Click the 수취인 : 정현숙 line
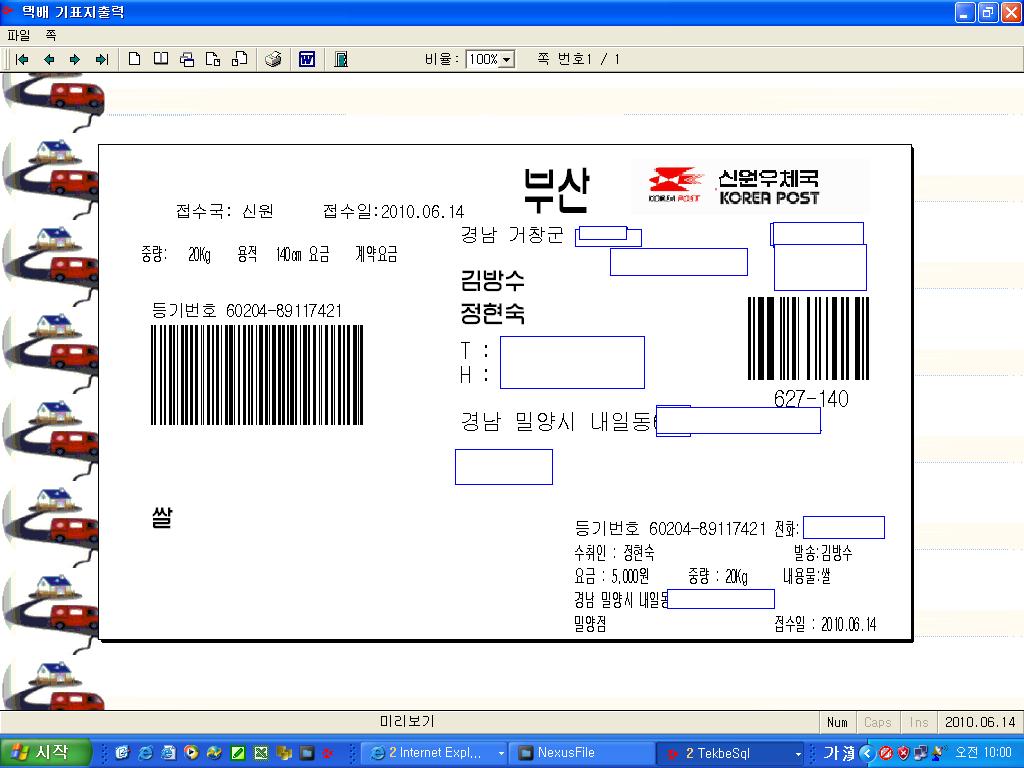1024x768 pixels. [x=614, y=553]
